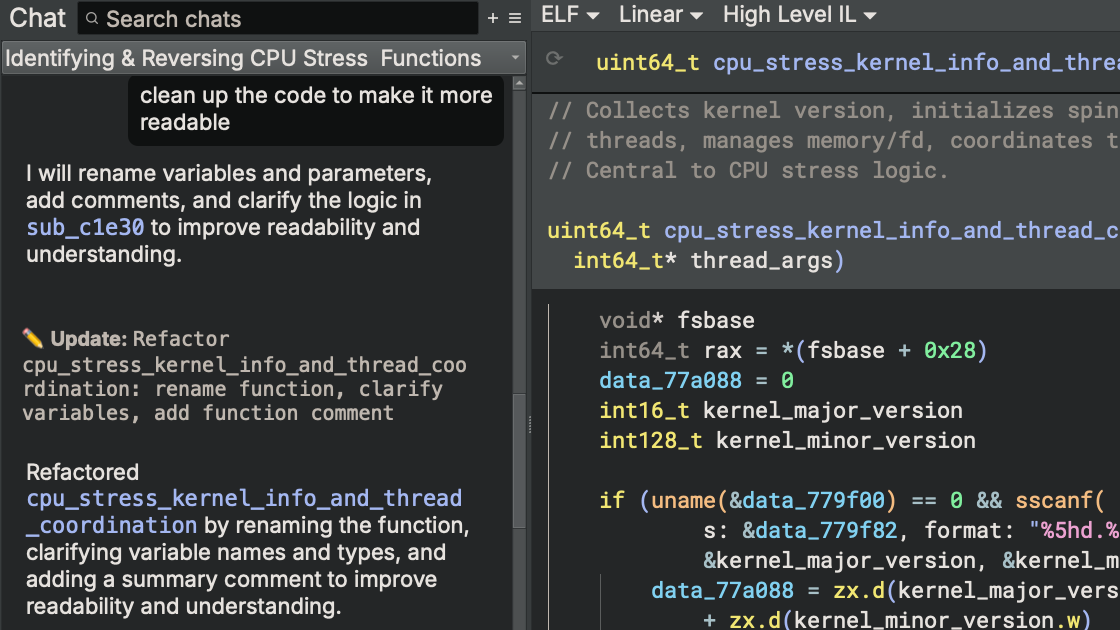Click the magnifier icon in search box
Screen dimensions: 1120x630
point(92,19)
